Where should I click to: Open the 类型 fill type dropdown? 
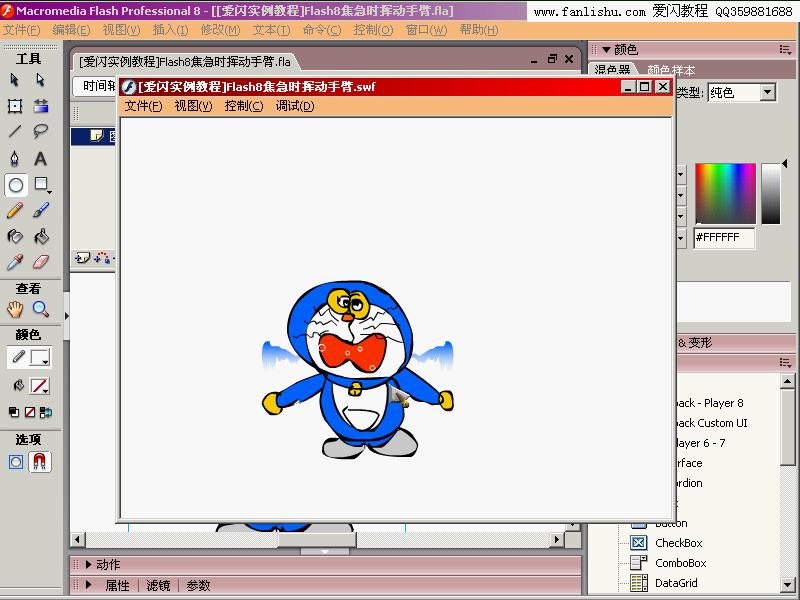[767, 93]
